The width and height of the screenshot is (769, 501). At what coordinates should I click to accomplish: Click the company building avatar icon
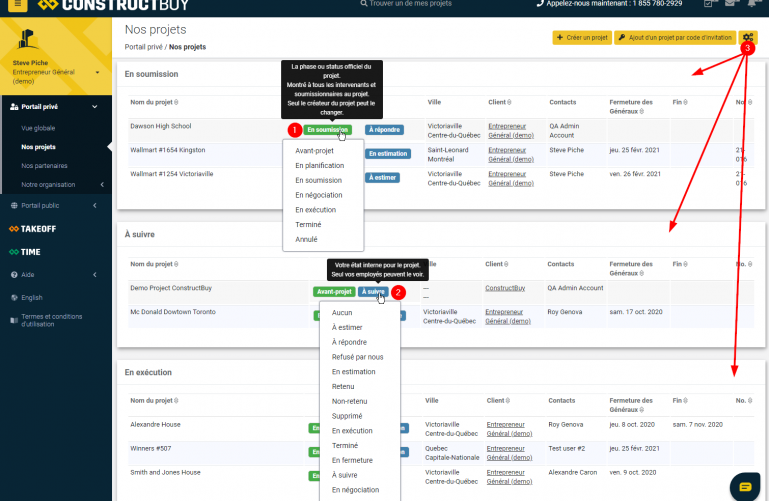[x=27, y=39]
